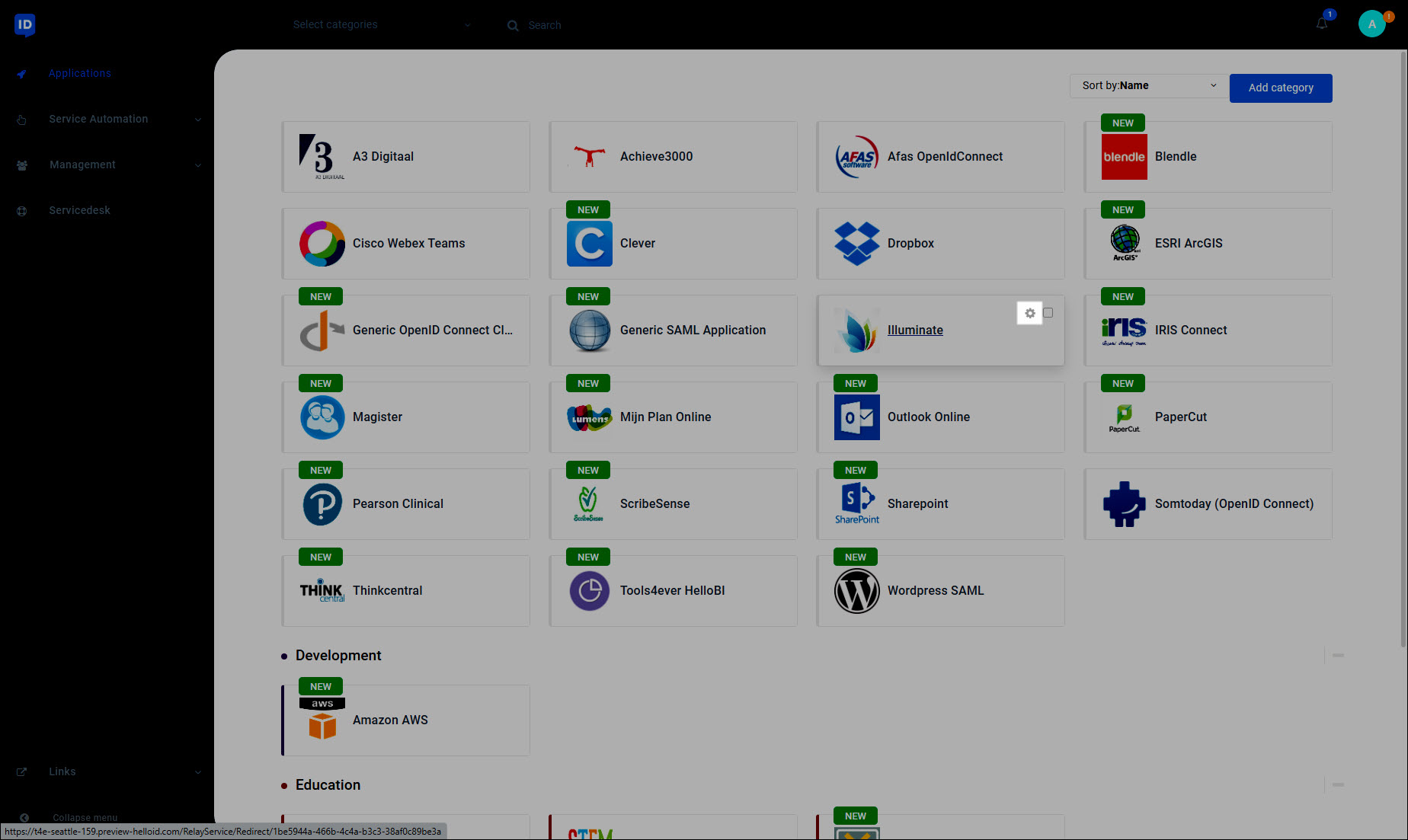Open the Pearson Clinical P icon

tap(322, 504)
